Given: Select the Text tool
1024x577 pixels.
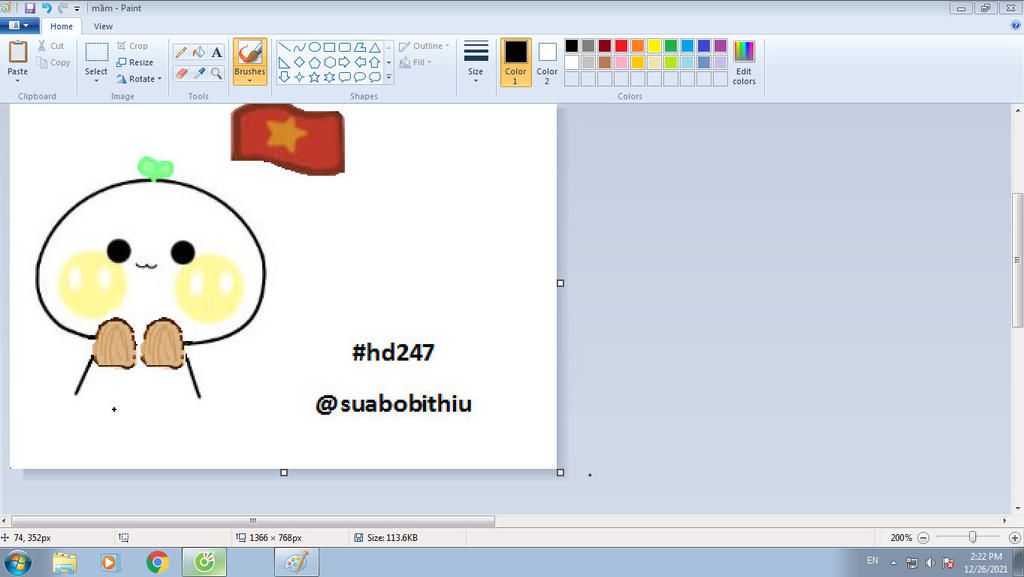Looking at the screenshot, I should 216,52.
